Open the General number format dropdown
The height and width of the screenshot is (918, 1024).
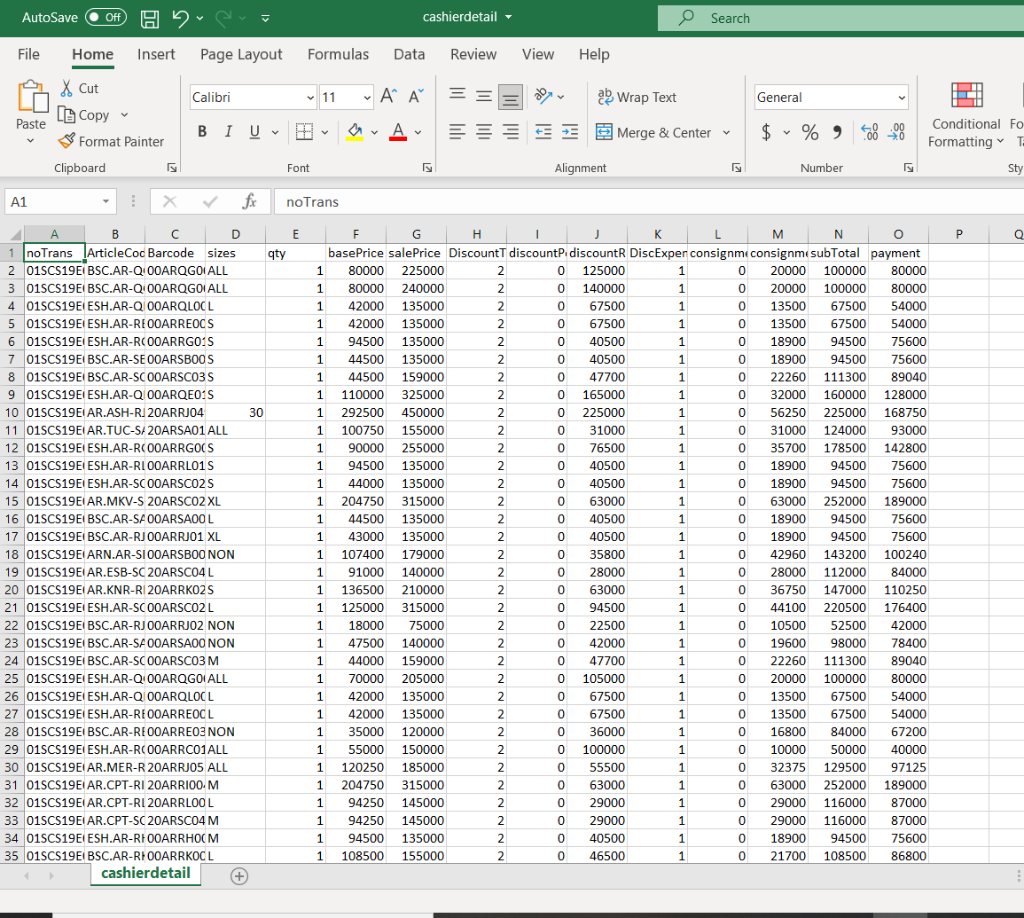(x=902, y=97)
